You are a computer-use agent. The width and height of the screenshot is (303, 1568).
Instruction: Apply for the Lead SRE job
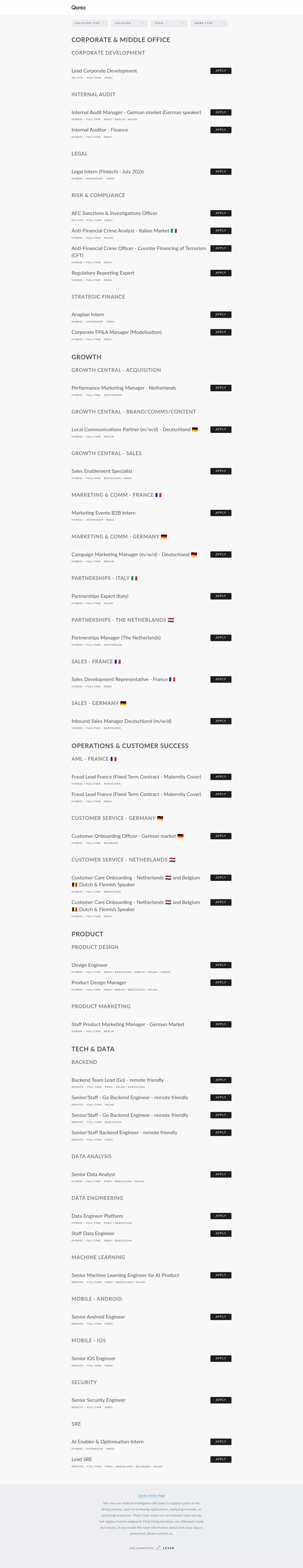click(221, 1459)
